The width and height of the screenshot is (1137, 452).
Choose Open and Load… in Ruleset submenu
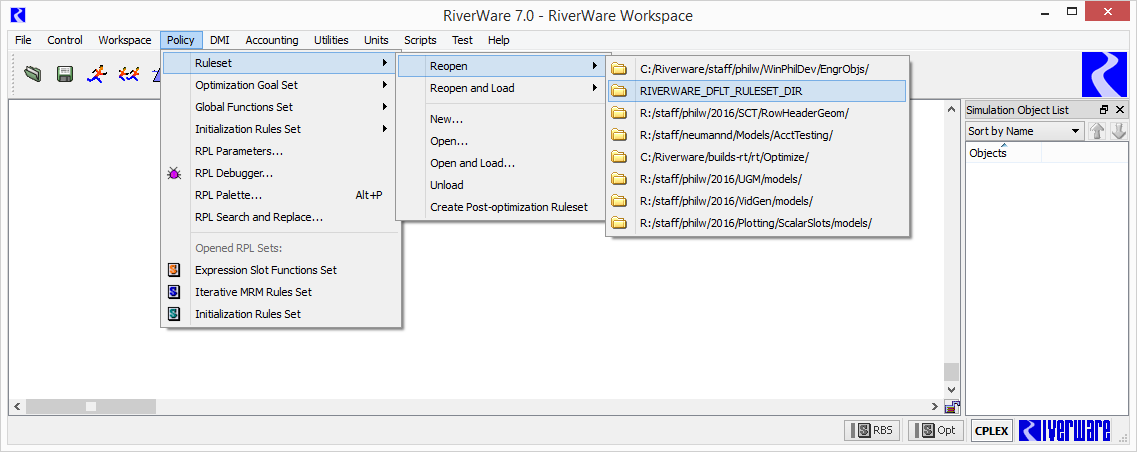point(500,163)
